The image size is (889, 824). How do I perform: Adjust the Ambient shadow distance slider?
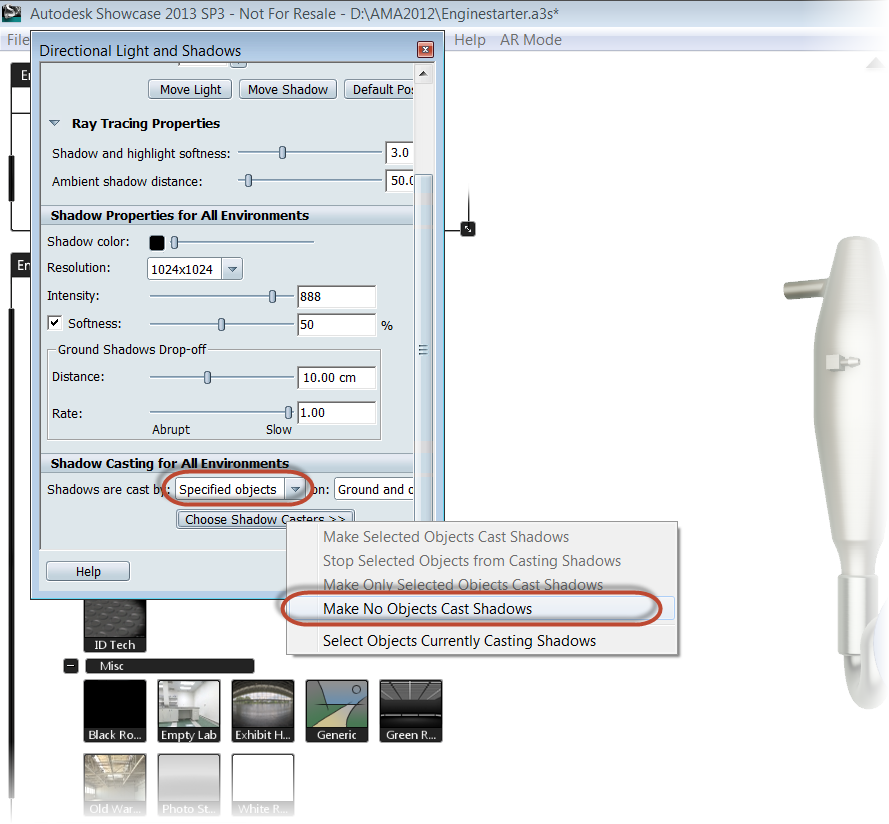pyautogui.click(x=248, y=181)
